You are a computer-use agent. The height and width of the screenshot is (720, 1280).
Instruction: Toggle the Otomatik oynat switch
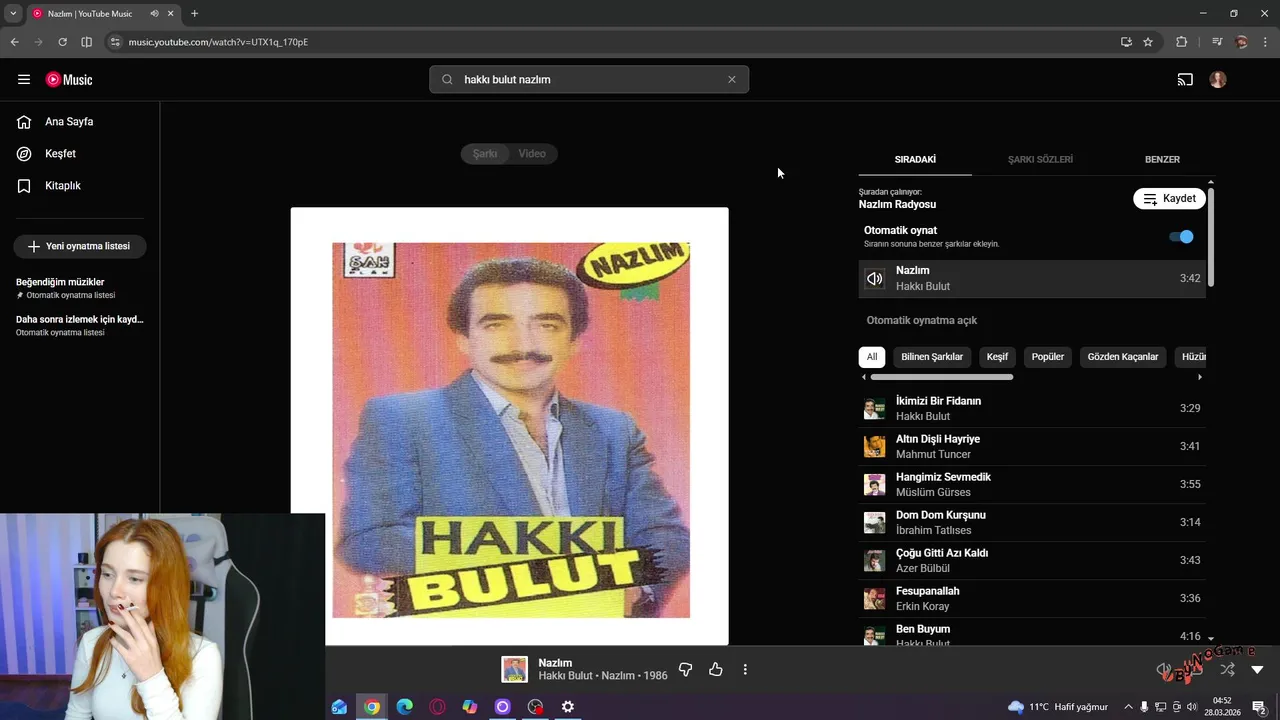pyautogui.click(x=1181, y=237)
